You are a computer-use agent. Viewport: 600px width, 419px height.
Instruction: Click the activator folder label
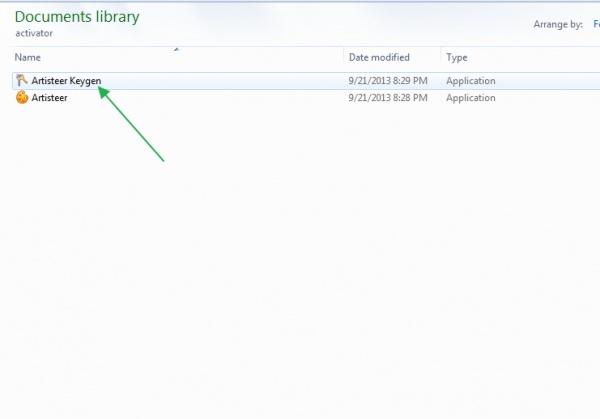coord(34,33)
